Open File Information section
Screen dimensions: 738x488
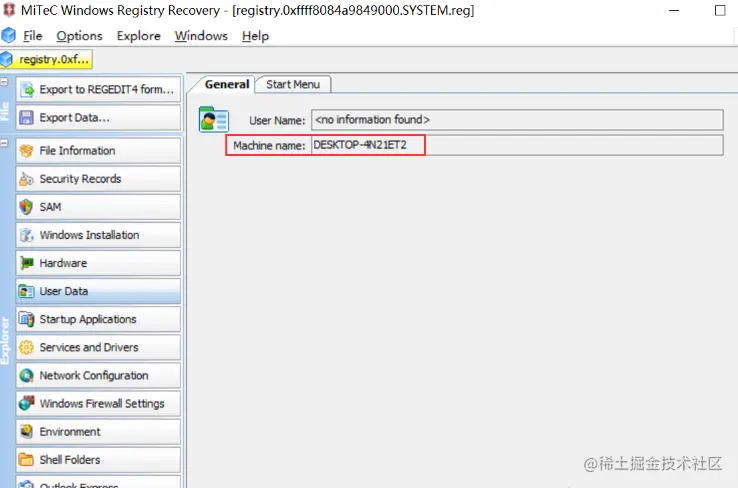98,151
